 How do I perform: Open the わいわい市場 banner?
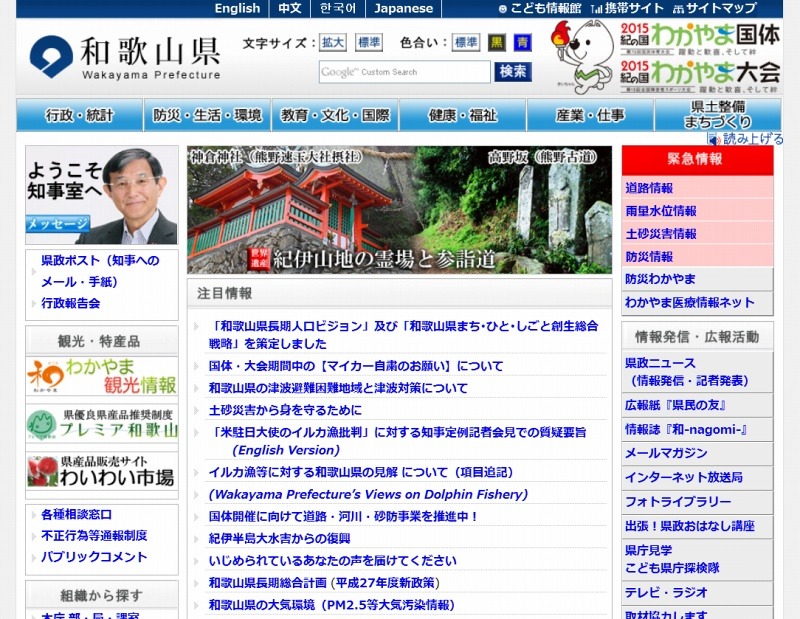click(102, 471)
